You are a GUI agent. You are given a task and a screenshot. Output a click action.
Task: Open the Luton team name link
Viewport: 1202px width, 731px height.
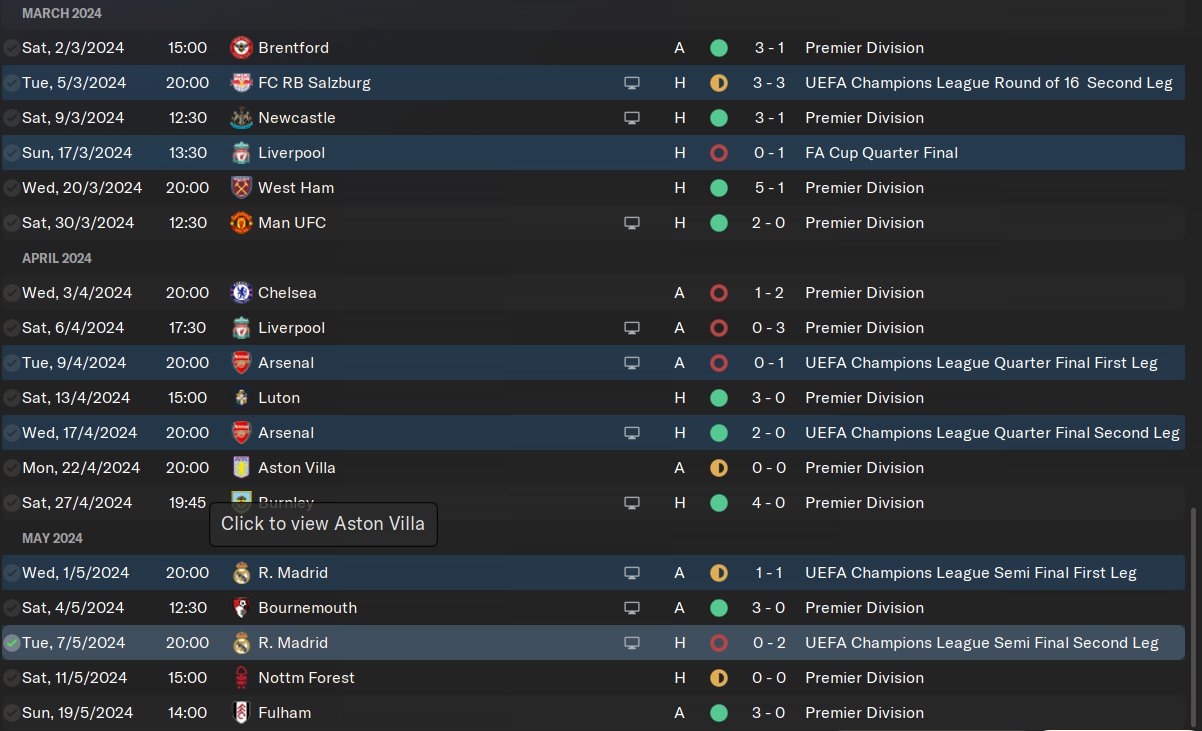pyautogui.click(x=278, y=398)
